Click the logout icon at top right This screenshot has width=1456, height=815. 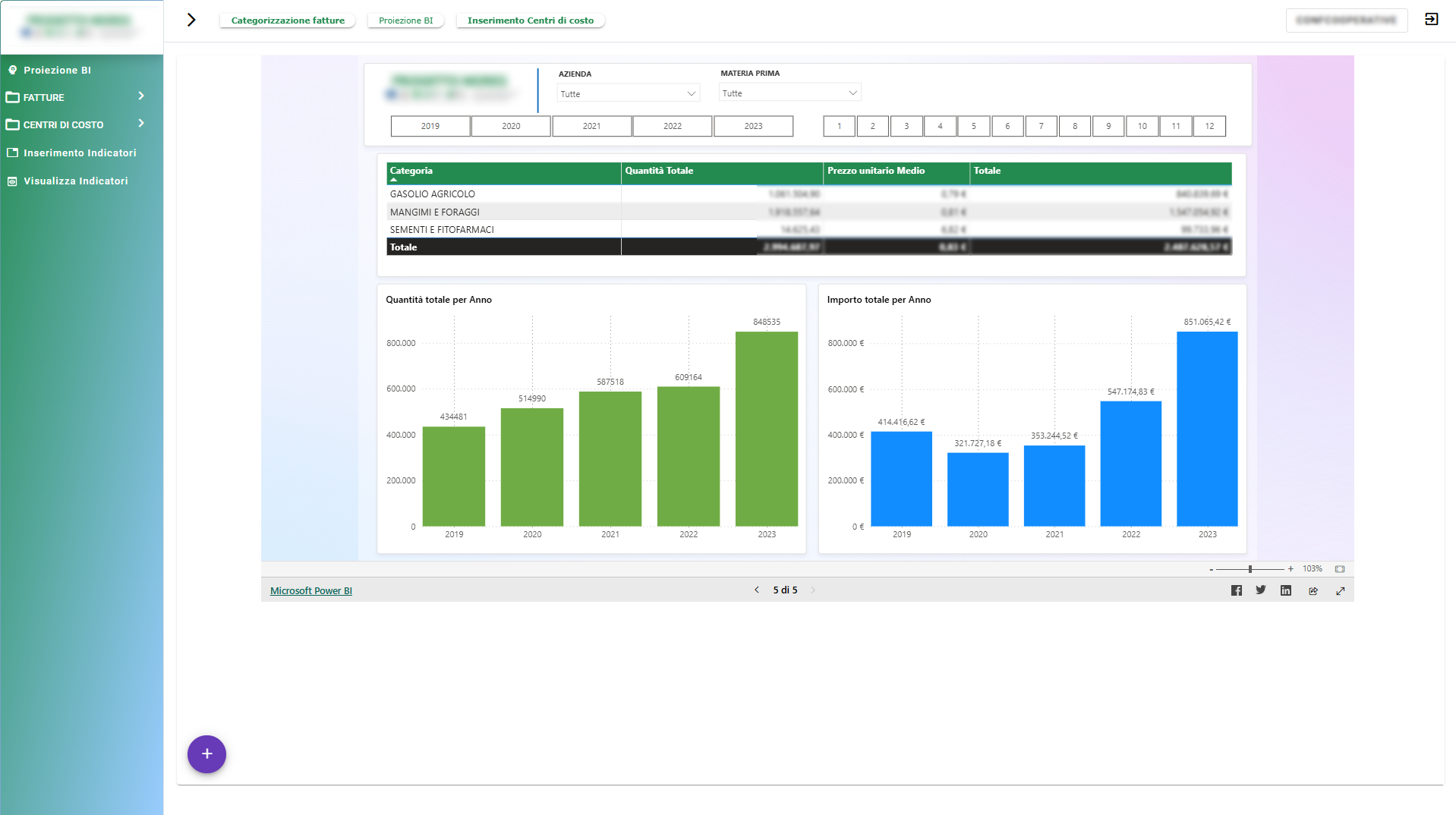click(1431, 20)
